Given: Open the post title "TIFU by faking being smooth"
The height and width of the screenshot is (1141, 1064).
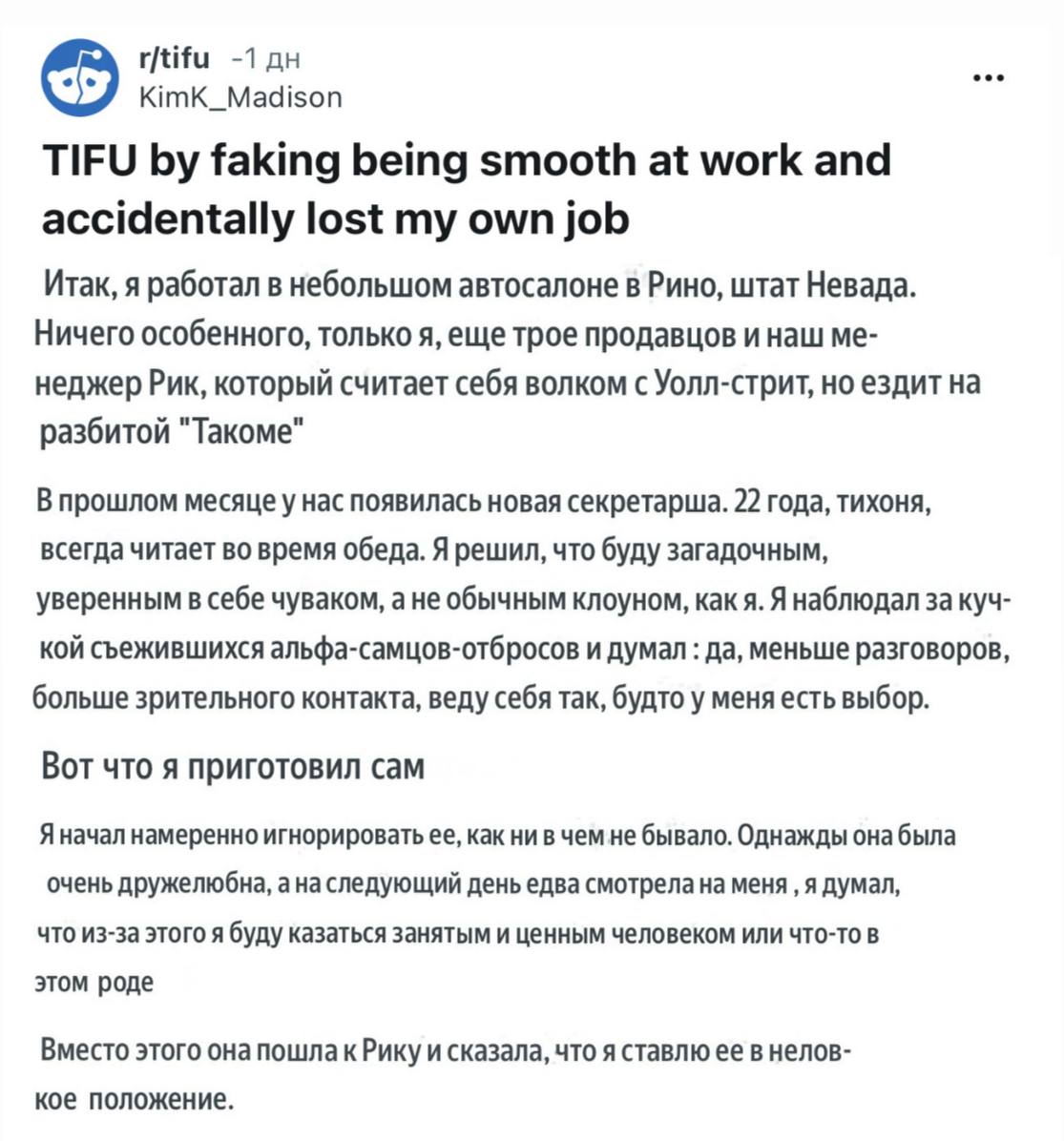Looking at the screenshot, I should point(467,160).
